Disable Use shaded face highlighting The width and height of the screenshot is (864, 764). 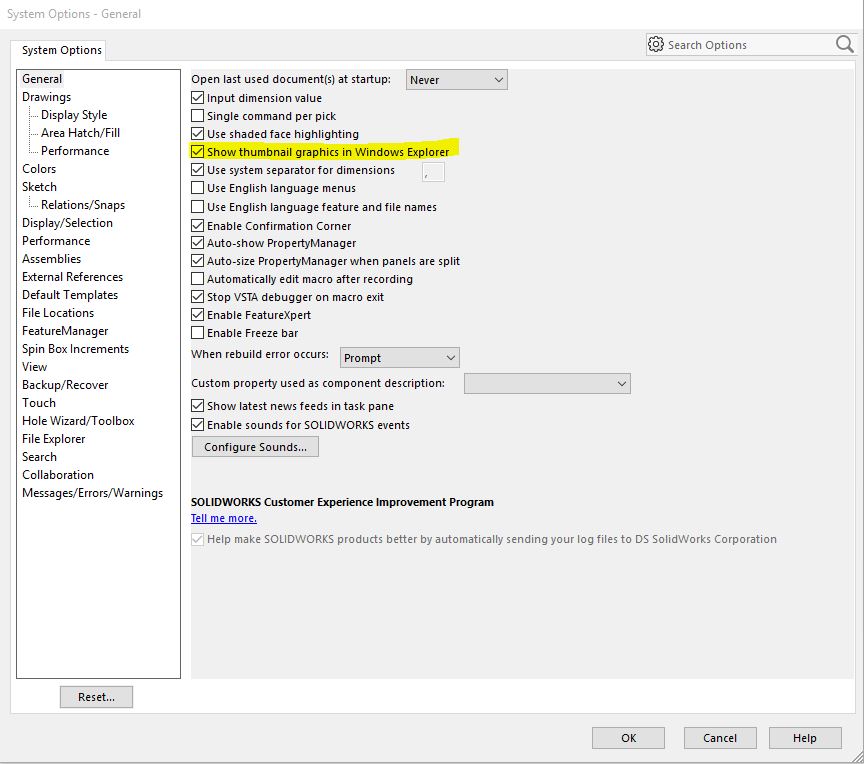click(x=198, y=134)
